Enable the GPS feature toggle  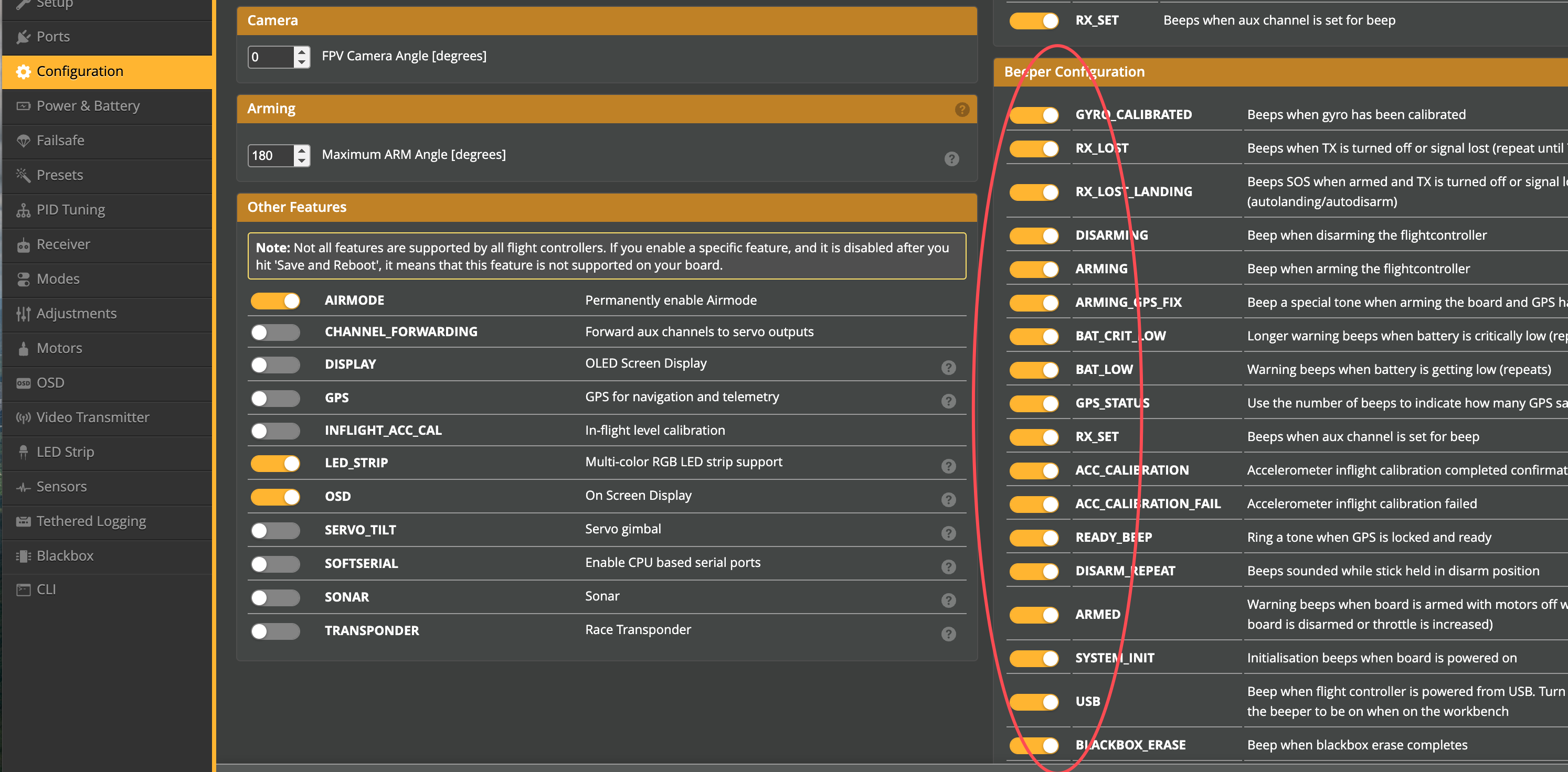coord(276,399)
